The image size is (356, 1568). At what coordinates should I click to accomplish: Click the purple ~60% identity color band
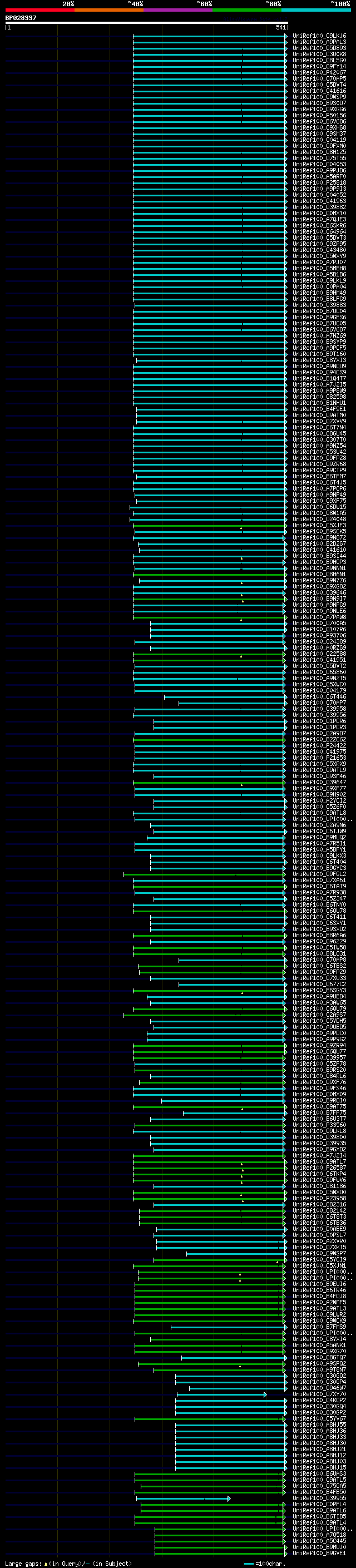(179, 10)
